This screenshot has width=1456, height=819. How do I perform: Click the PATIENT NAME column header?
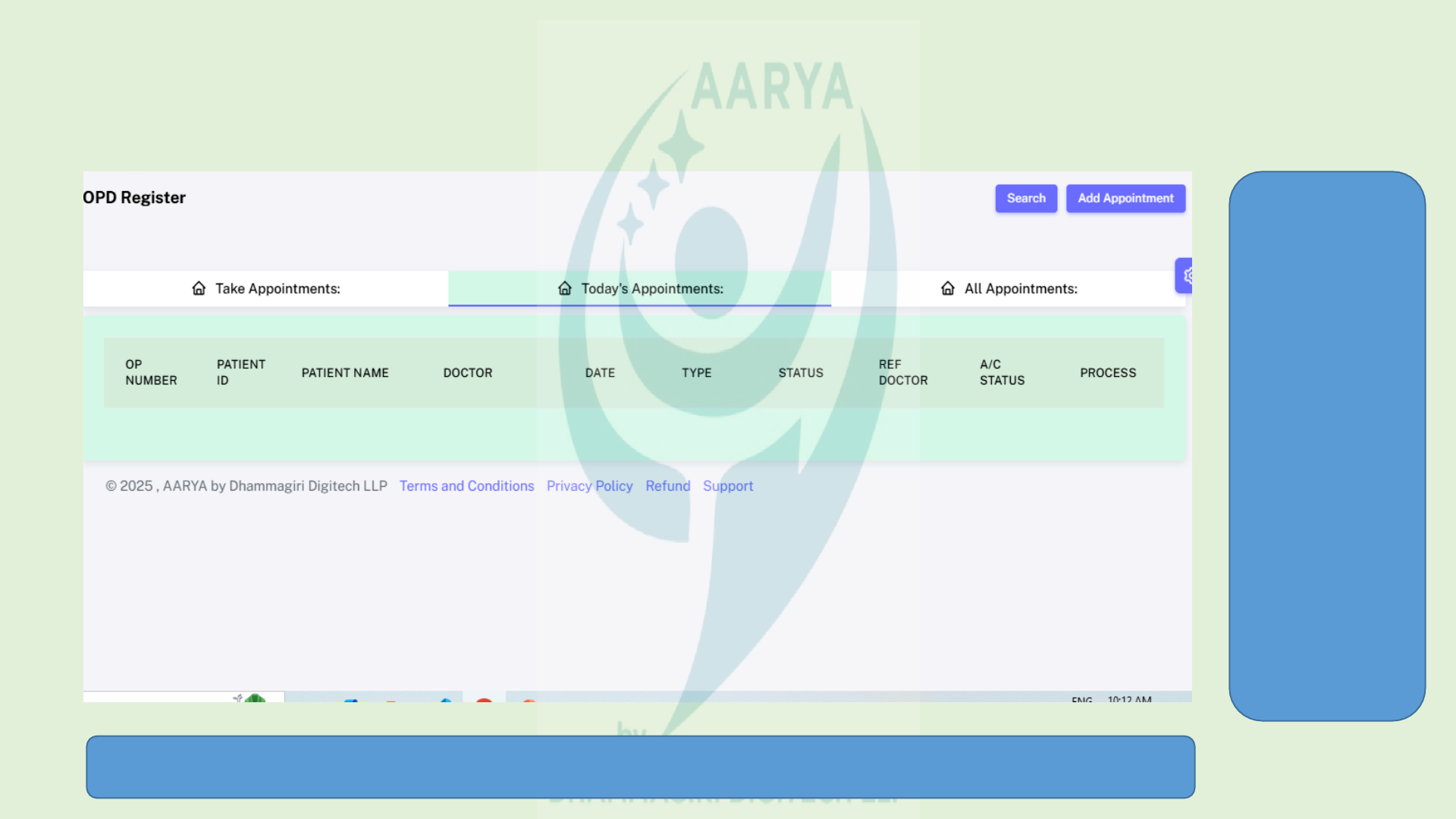(344, 373)
